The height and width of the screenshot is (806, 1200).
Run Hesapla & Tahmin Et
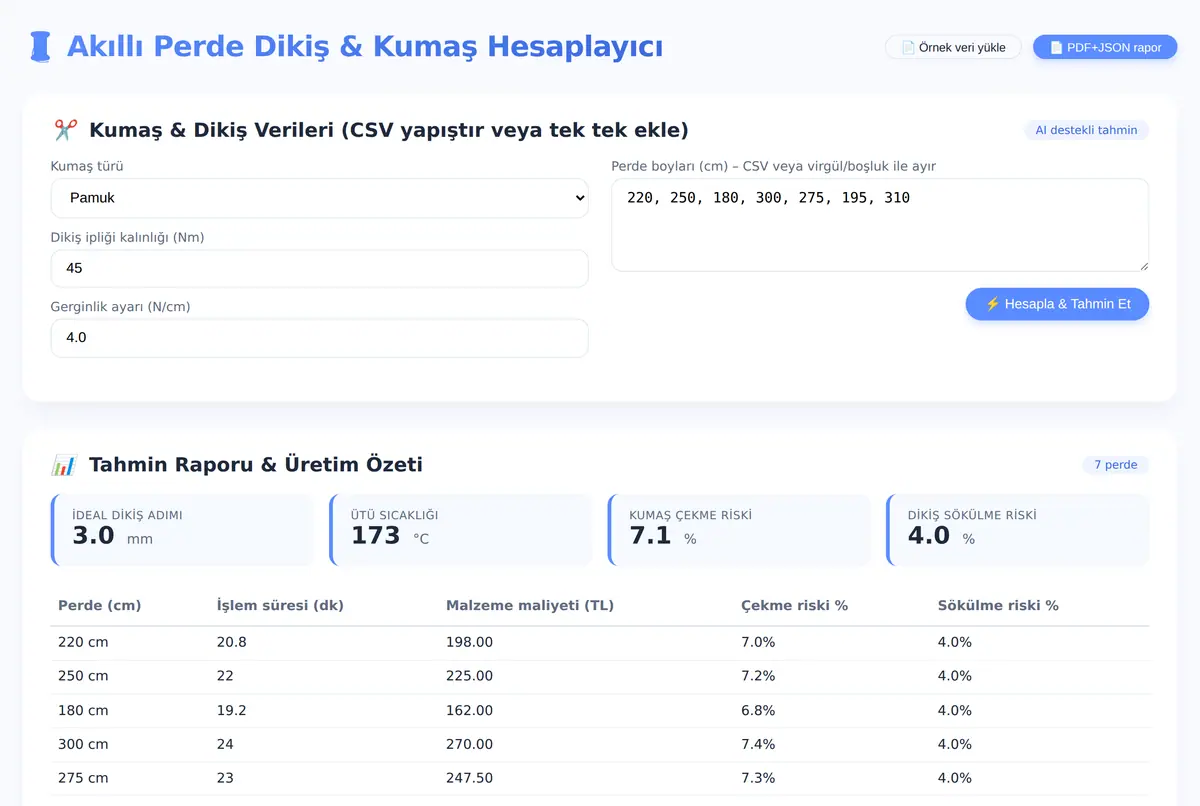(x=1057, y=304)
